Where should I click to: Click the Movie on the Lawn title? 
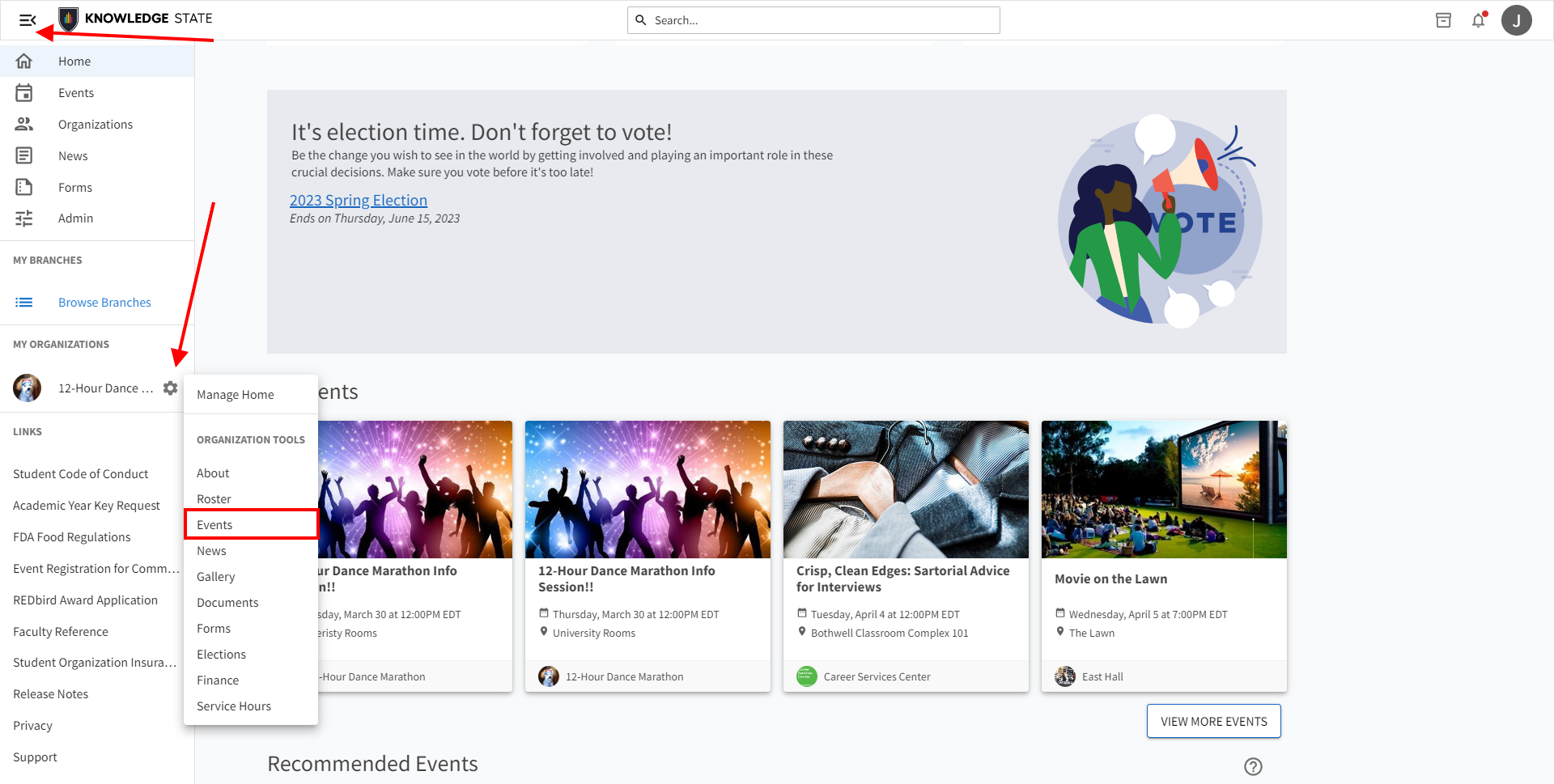coord(1110,579)
